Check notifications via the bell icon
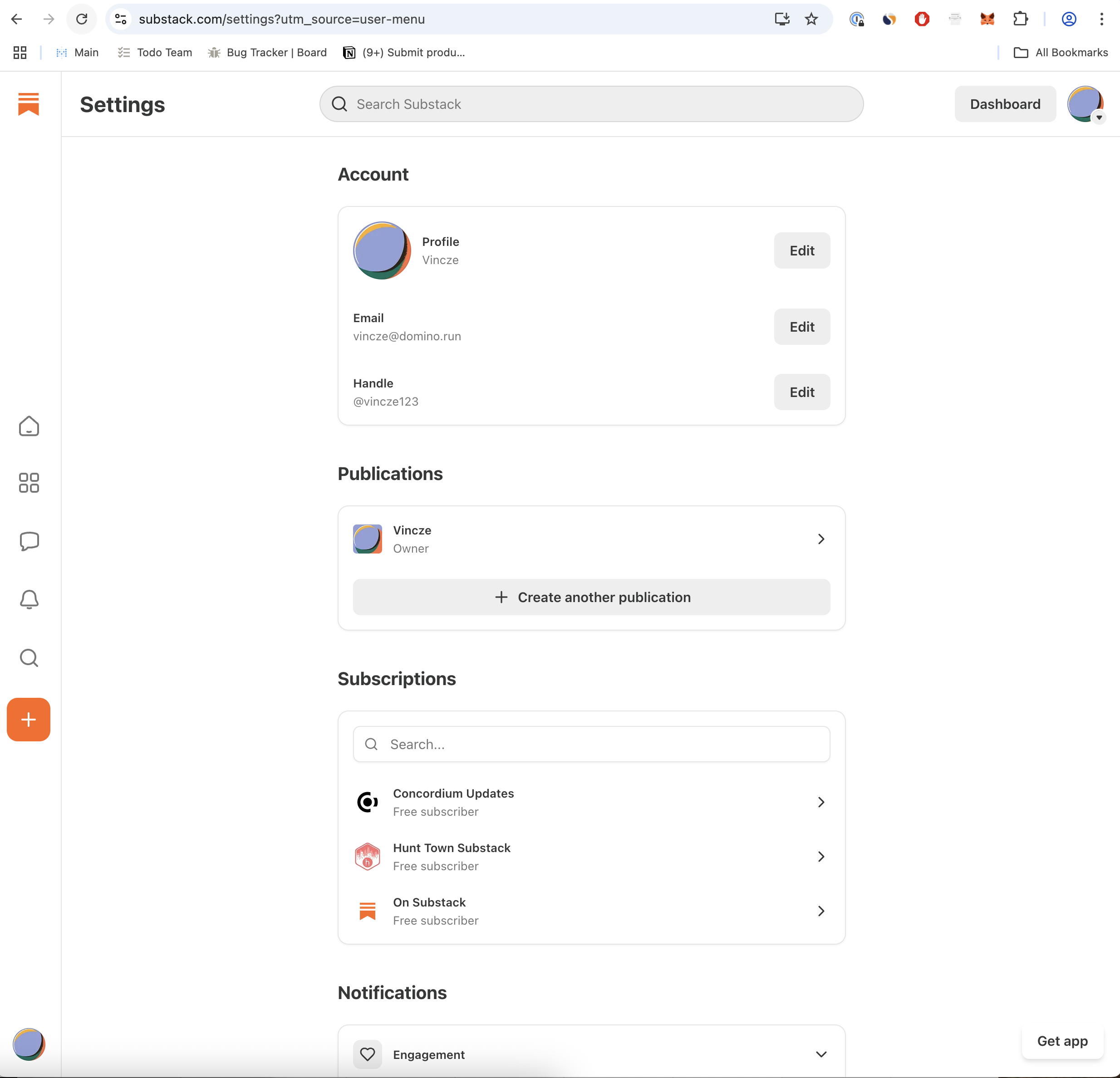 click(29, 600)
